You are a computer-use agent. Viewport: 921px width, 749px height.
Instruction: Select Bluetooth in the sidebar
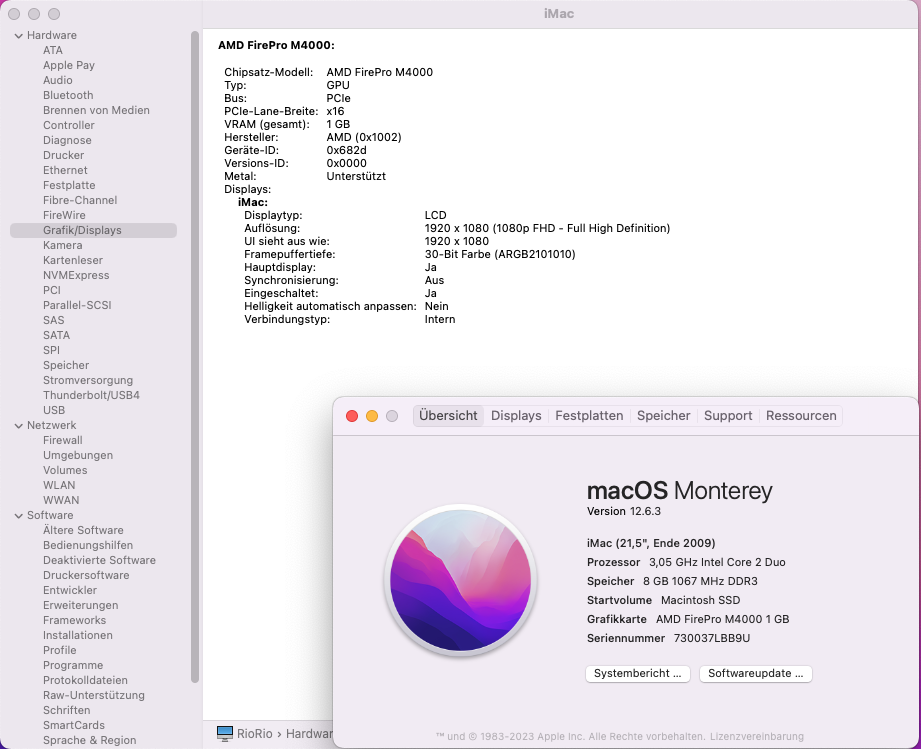tap(68, 95)
